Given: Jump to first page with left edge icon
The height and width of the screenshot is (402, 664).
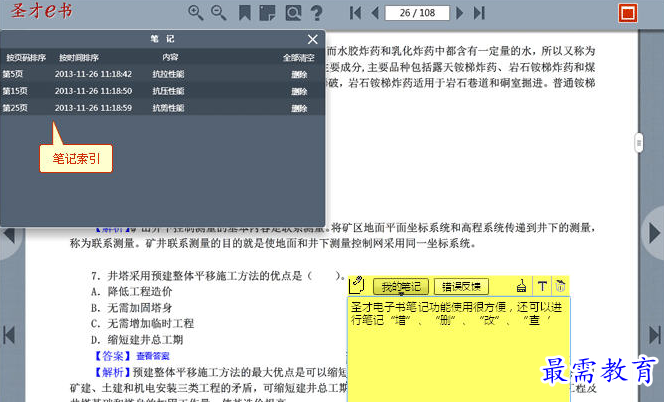Looking at the screenshot, I should (9, 335).
